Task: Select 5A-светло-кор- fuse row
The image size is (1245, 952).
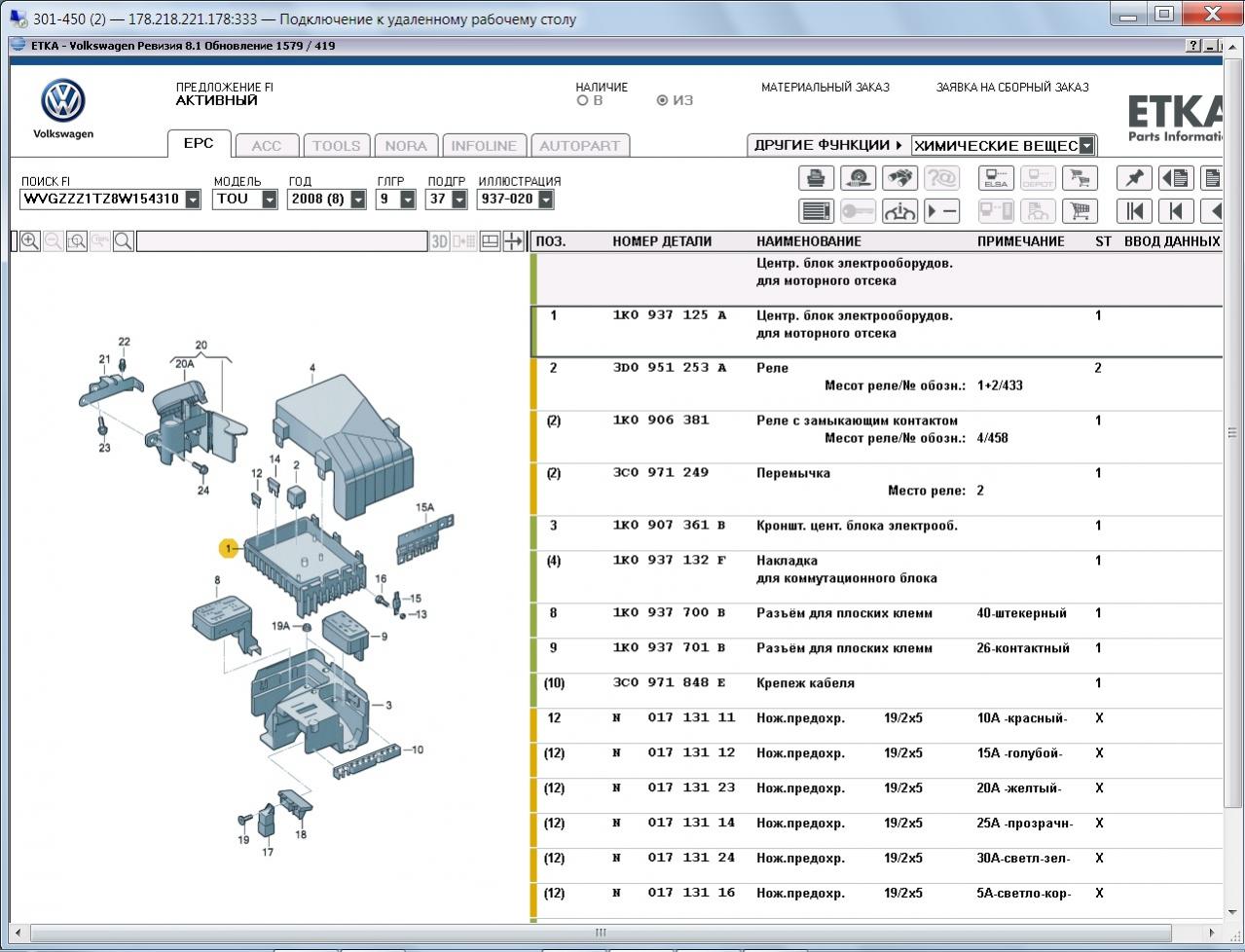Action: (x=876, y=901)
